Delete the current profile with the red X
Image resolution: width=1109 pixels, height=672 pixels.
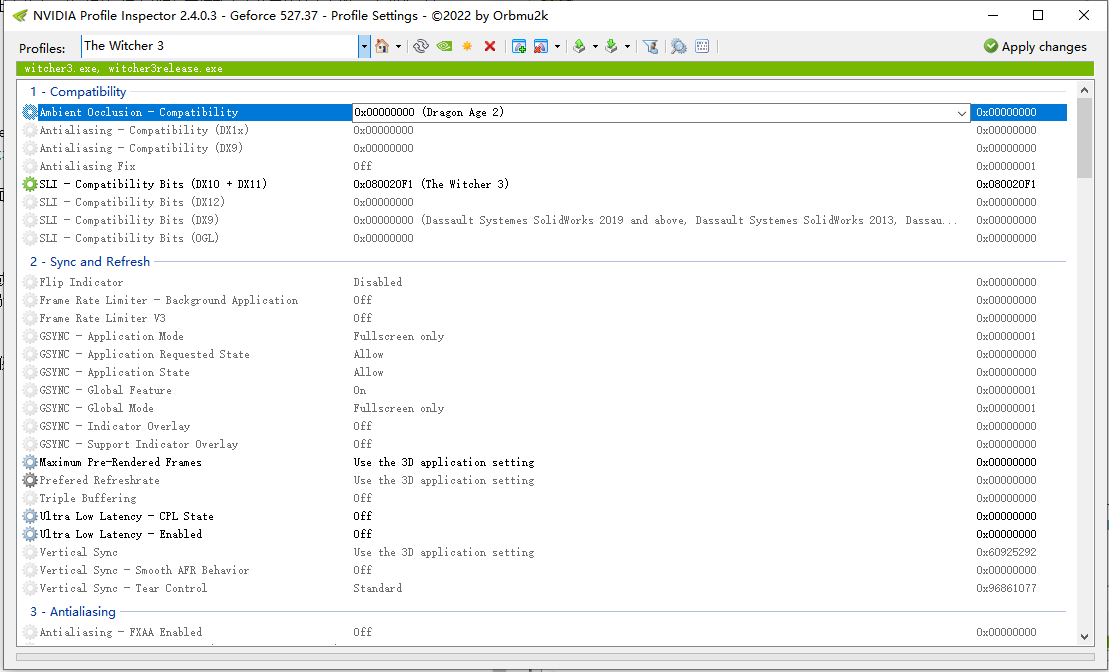[x=490, y=46]
